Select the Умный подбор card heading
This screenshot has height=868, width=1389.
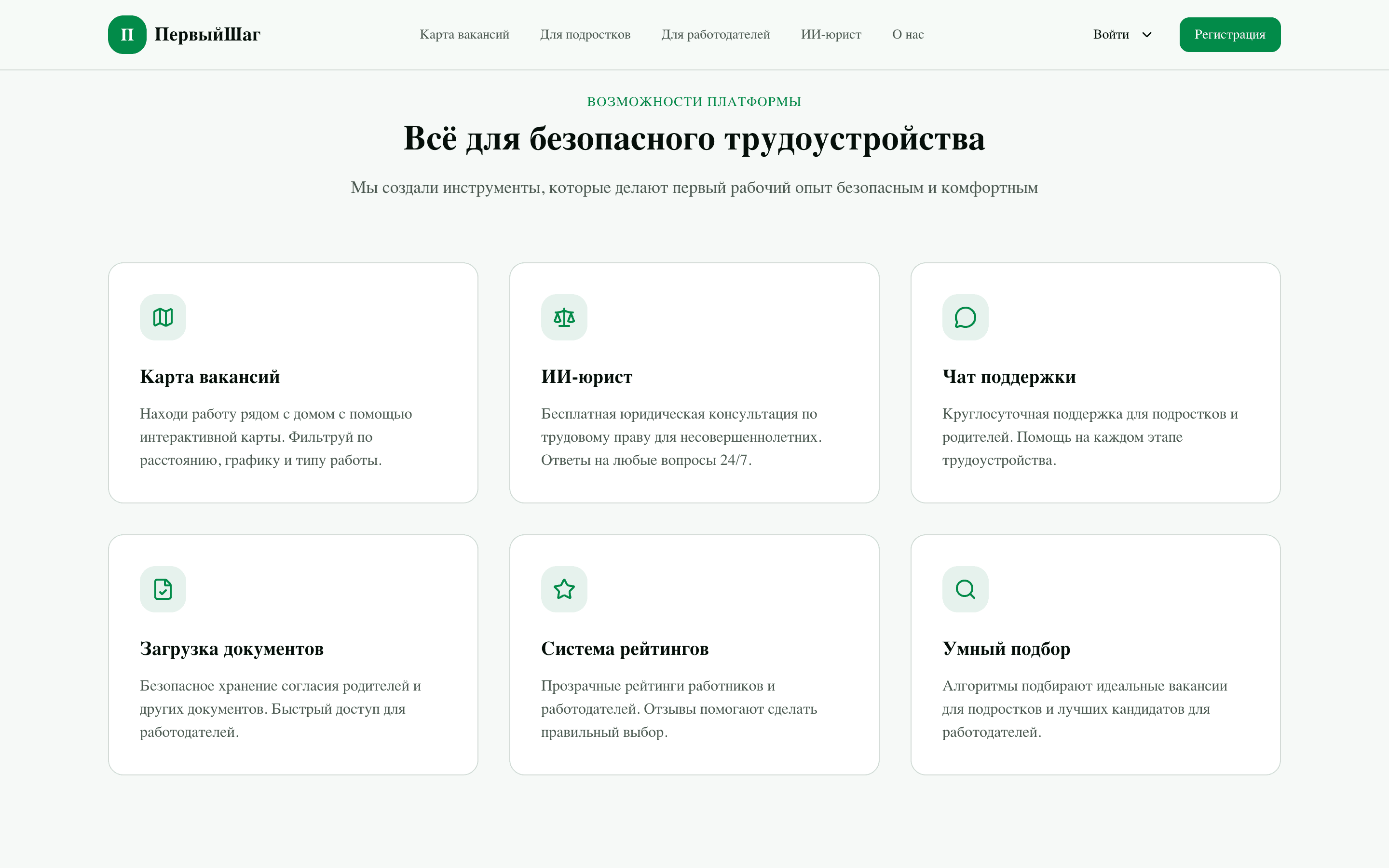click(x=1006, y=649)
